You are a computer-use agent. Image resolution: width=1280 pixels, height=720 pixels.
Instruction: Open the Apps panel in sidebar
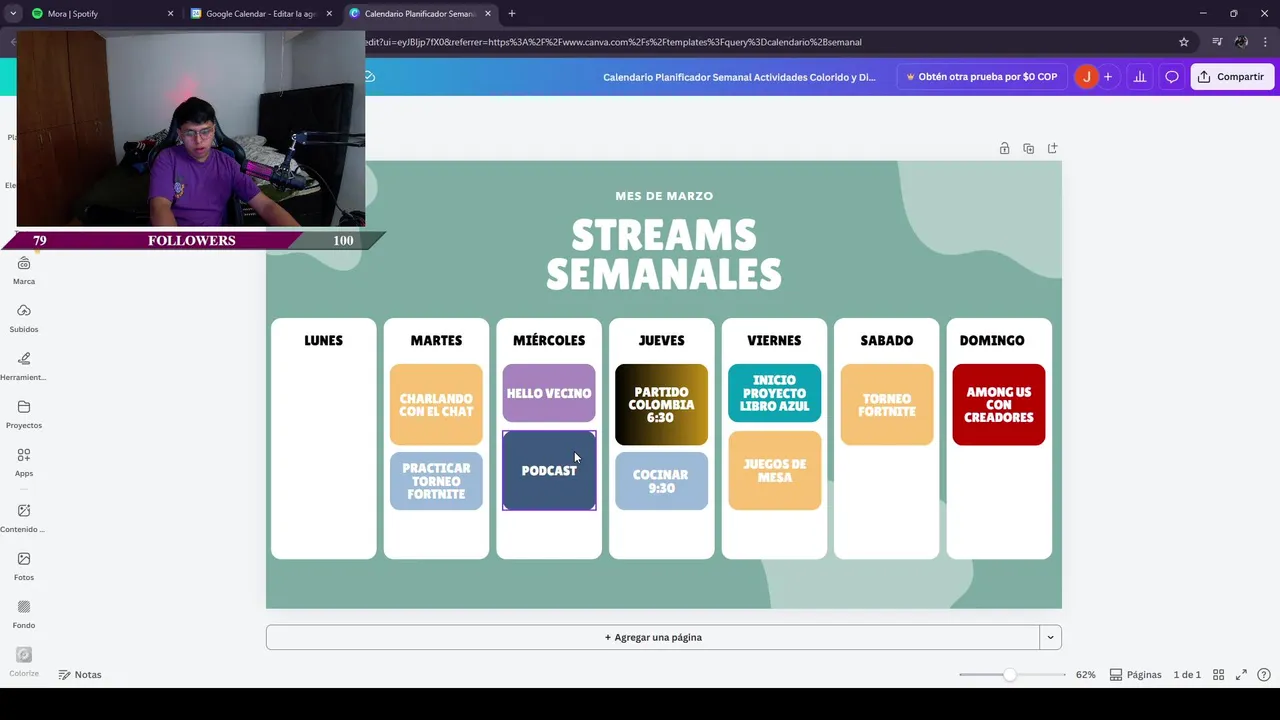click(24, 462)
